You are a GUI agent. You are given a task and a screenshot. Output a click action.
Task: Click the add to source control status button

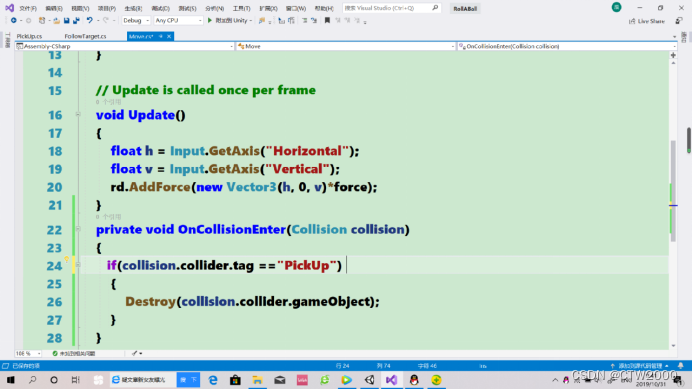coord(640,366)
